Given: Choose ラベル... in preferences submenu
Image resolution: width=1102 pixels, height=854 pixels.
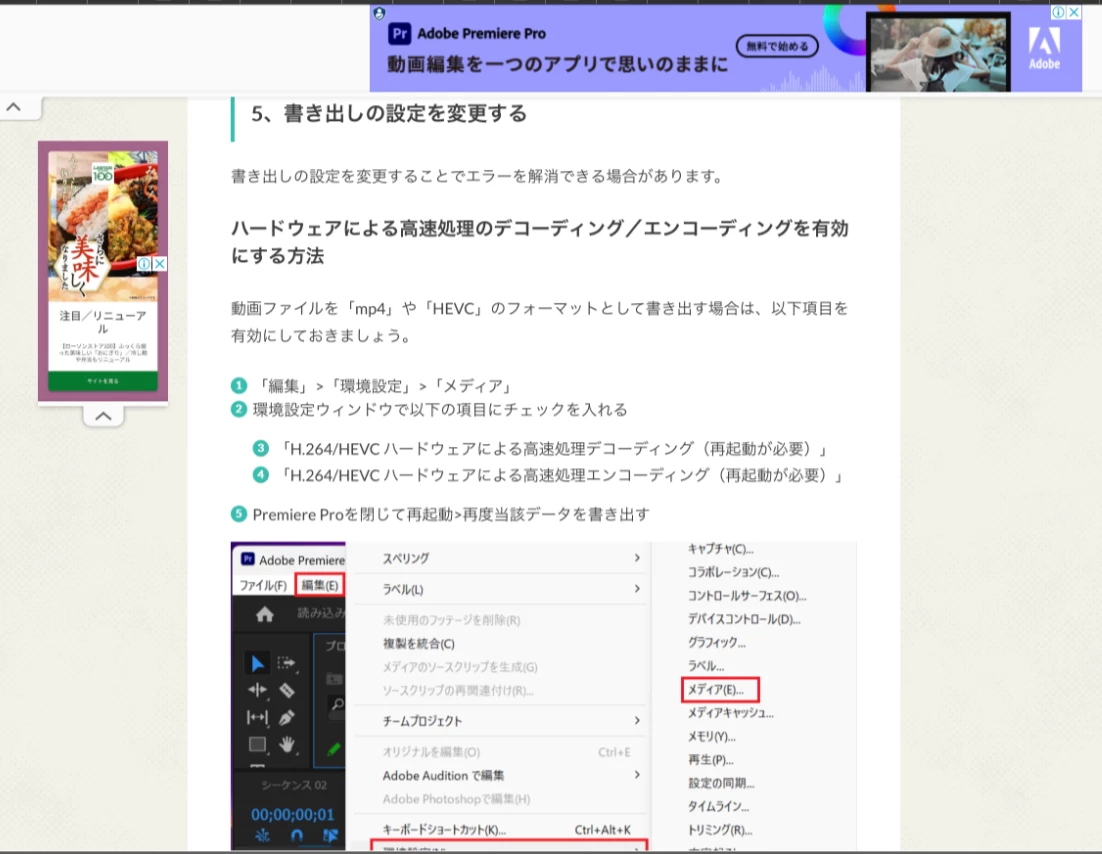Looking at the screenshot, I should pyautogui.click(x=706, y=666).
